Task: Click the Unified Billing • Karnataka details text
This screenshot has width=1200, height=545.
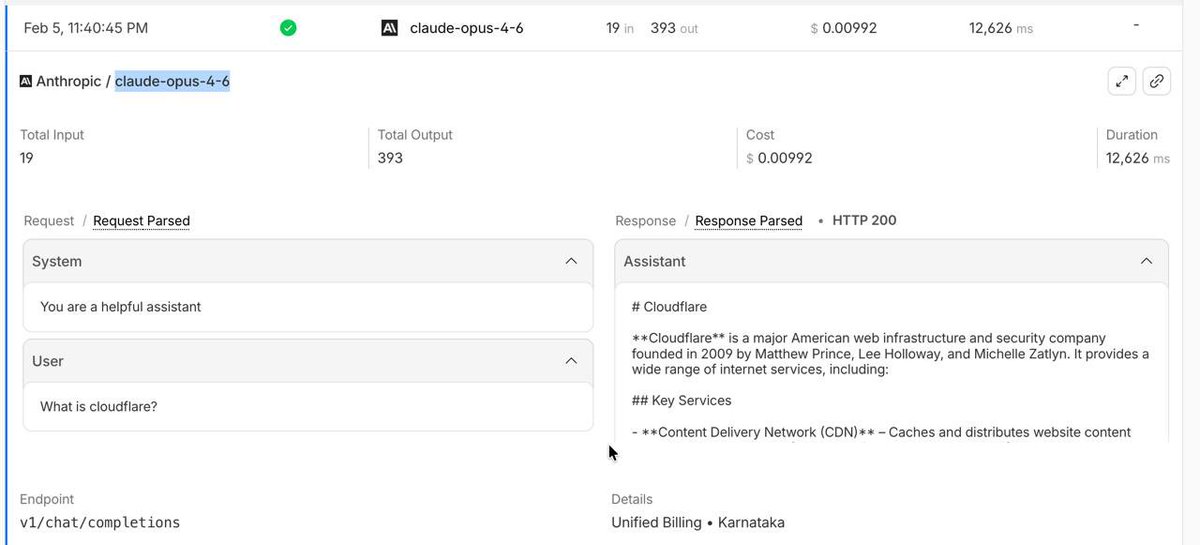Action: point(698,522)
